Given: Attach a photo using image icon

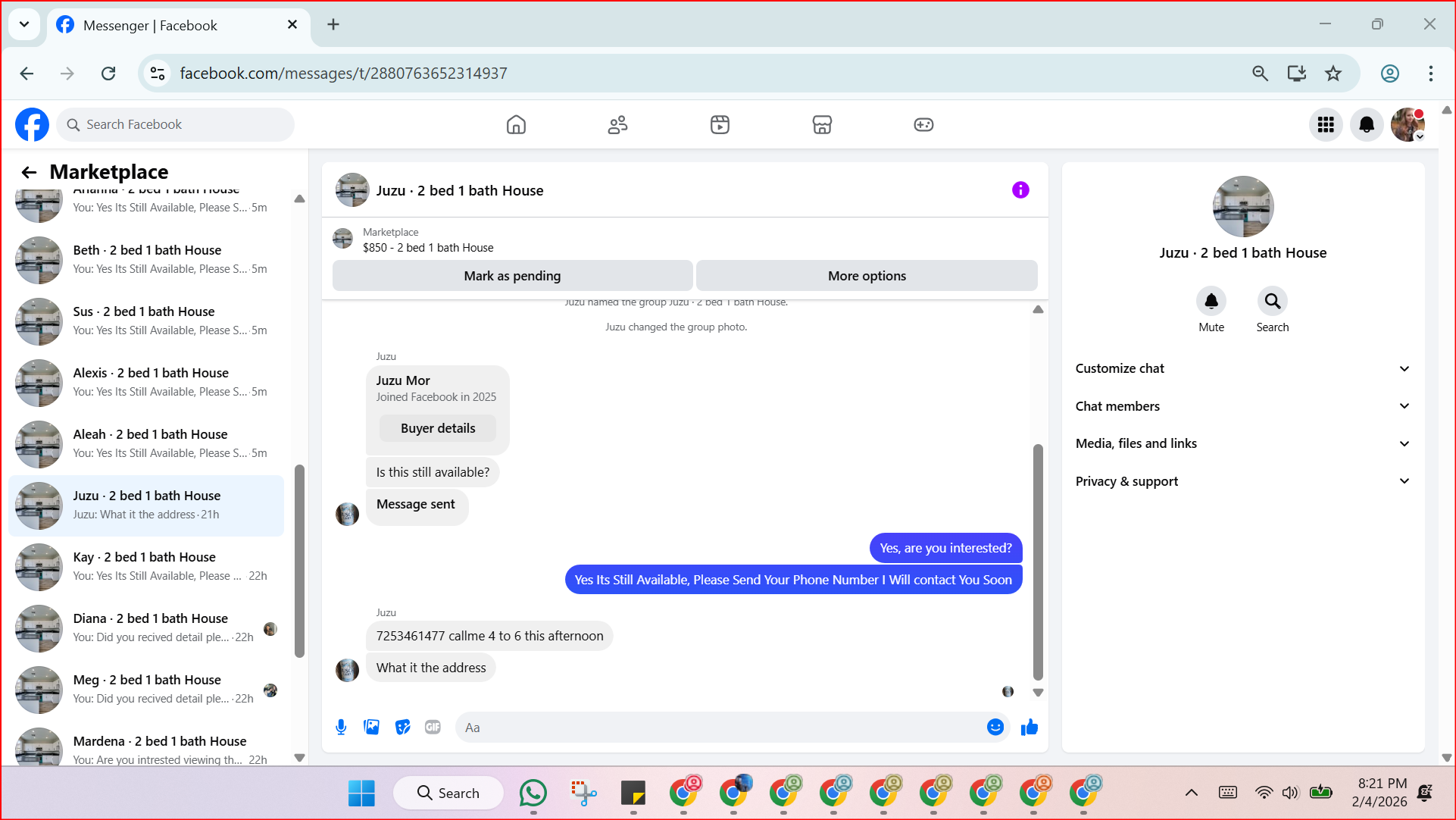Looking at the screenshot, I should click(371, 728).
